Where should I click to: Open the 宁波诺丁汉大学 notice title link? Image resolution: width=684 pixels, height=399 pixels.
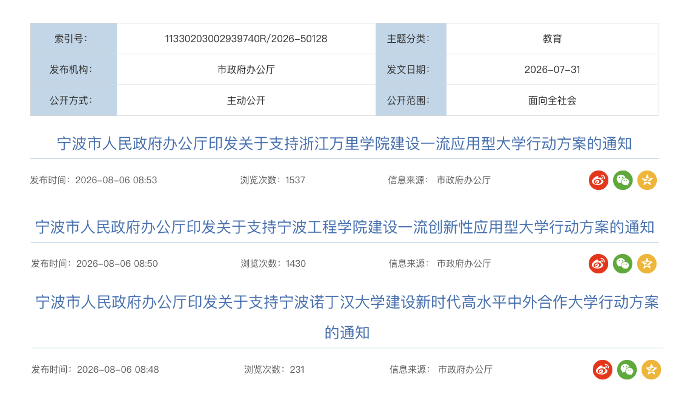coord(347,317)
